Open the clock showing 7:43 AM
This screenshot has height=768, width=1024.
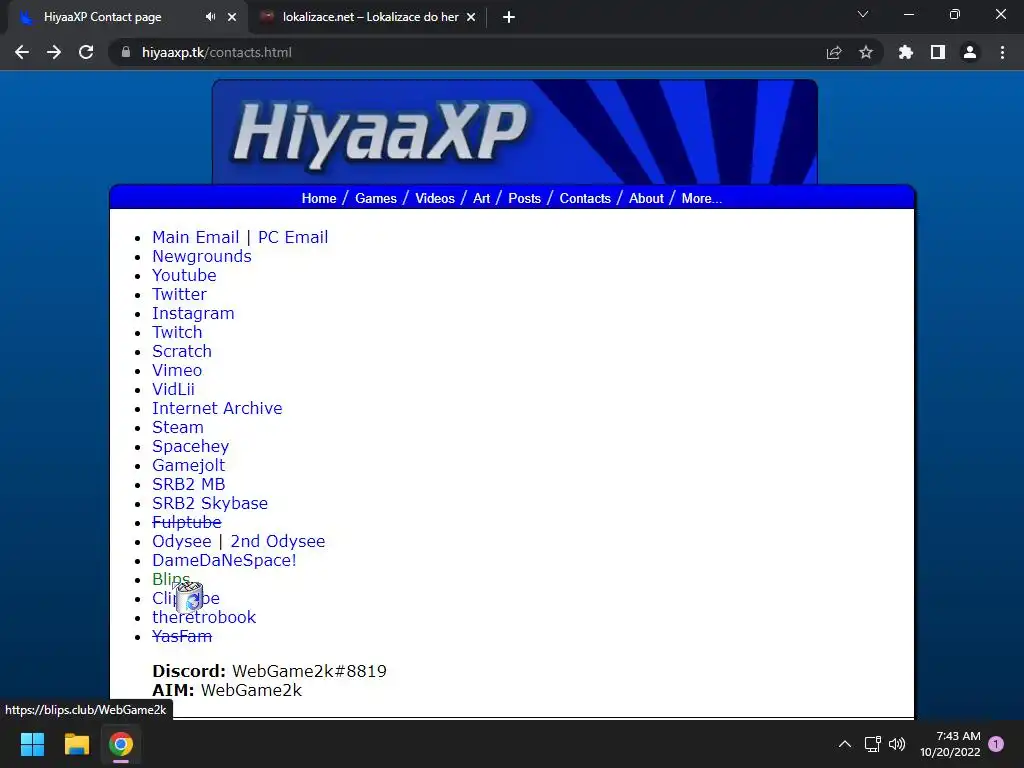pos(950,744)
